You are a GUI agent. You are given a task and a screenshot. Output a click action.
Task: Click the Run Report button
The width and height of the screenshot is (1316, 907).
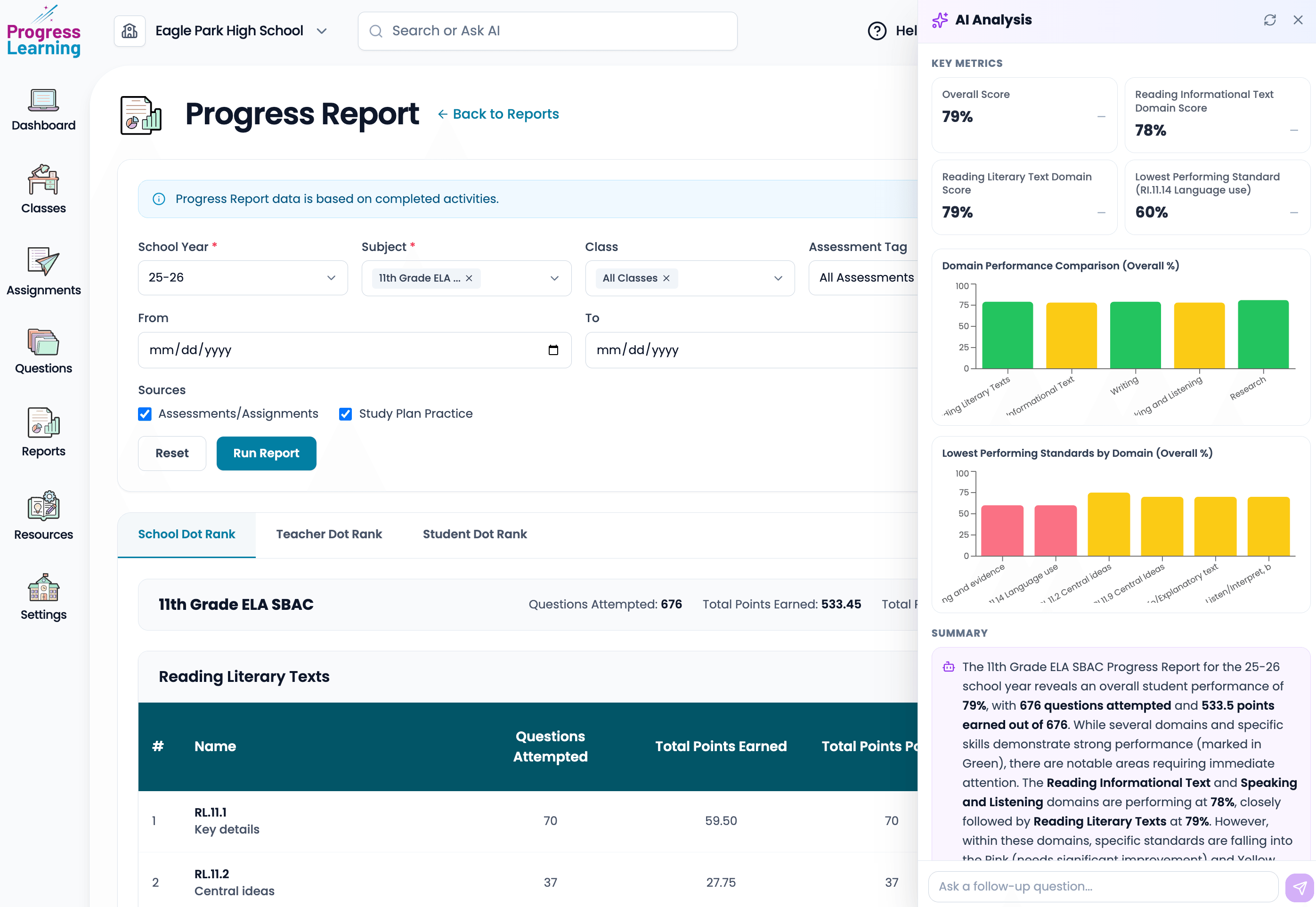pos(266,453)
